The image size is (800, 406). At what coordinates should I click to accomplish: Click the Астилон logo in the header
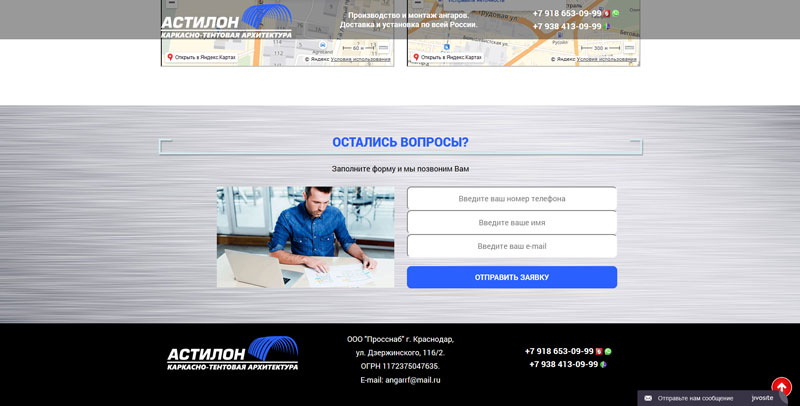pyautogui.click(x=227, y=21)
